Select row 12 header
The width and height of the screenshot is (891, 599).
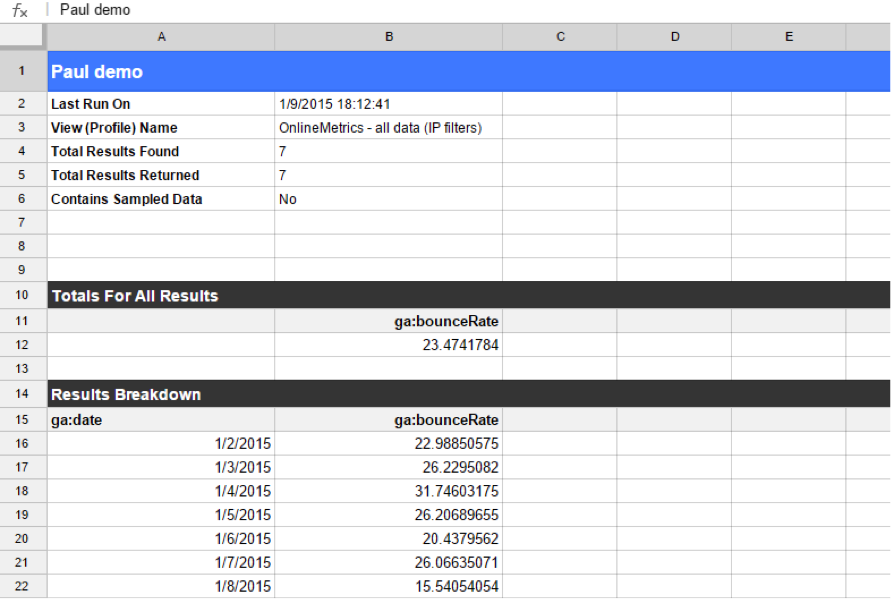click(x=23, y=345)
